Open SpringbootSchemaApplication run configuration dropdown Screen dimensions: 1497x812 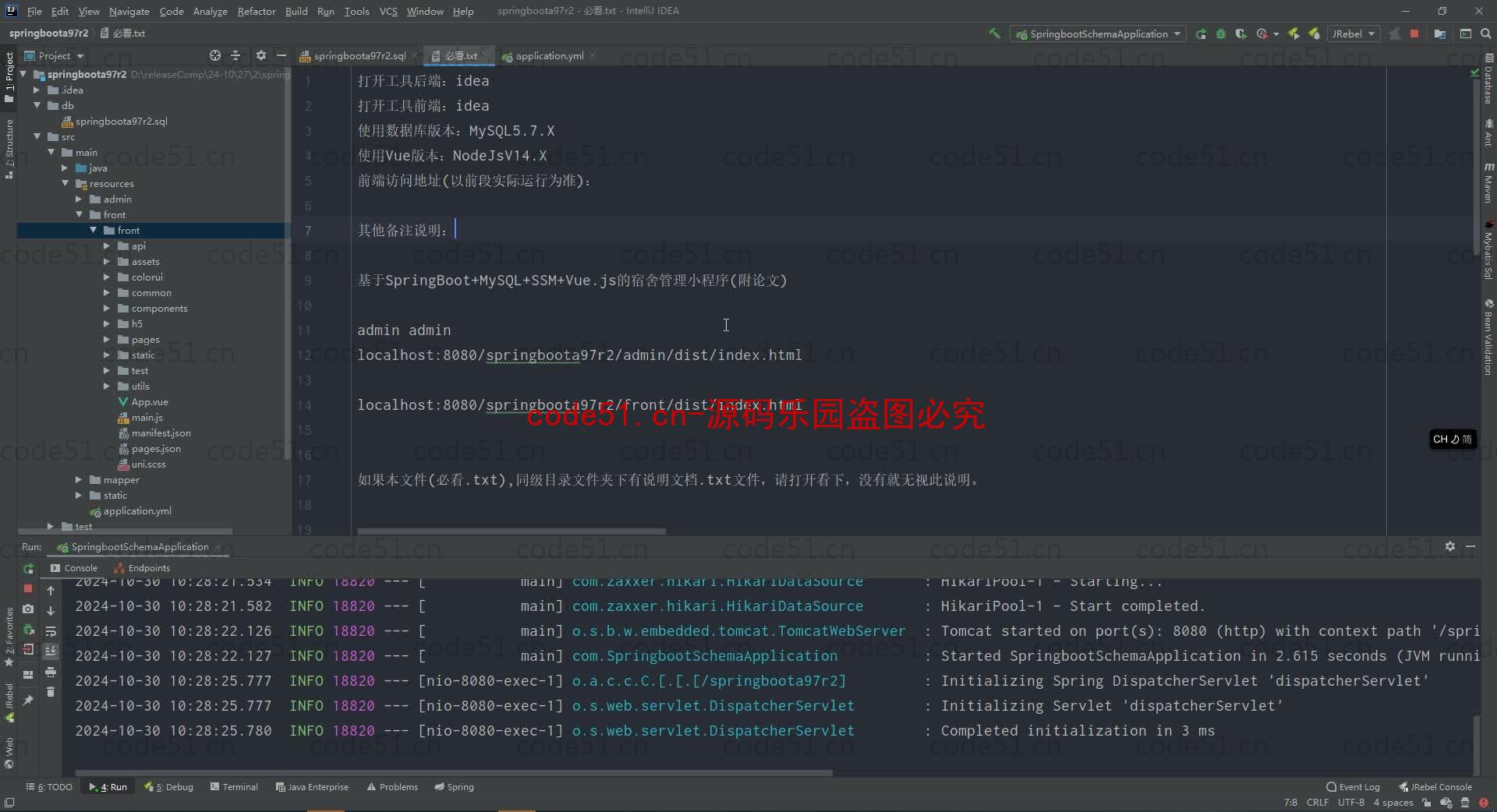(x=1098, y=34)
